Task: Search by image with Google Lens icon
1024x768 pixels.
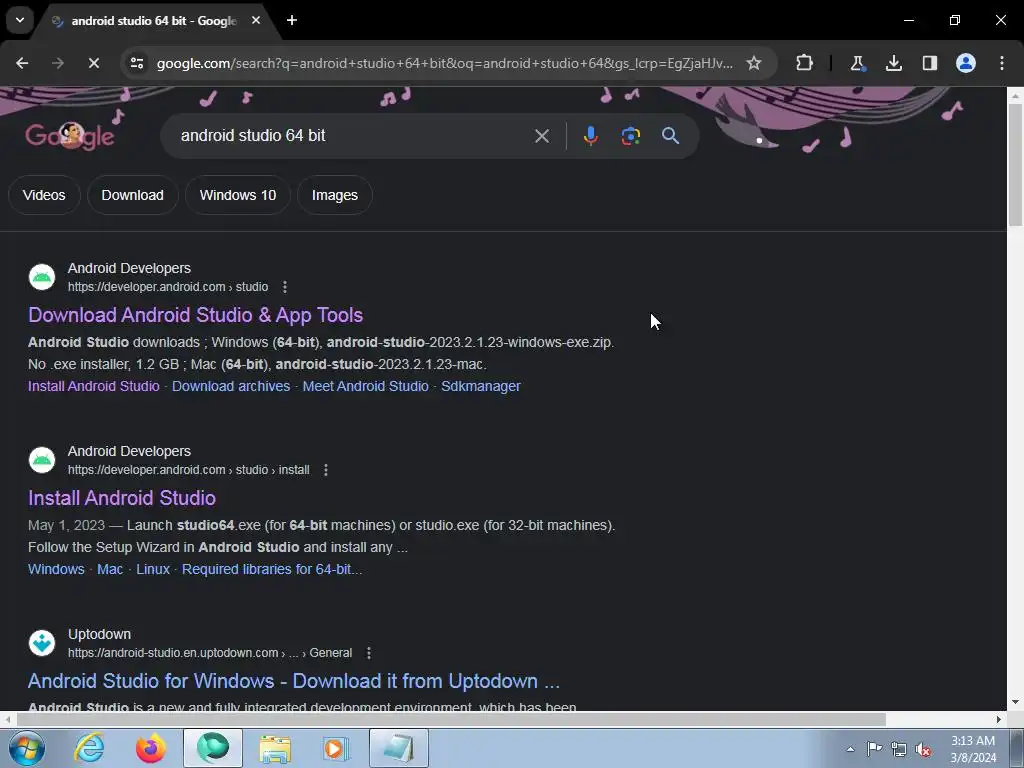Action: coord(630,136)
